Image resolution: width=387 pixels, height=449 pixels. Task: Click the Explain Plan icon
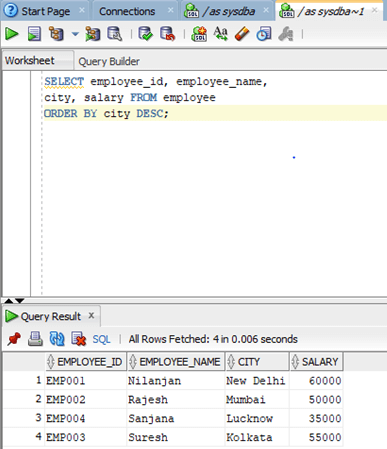pos(56,34)
